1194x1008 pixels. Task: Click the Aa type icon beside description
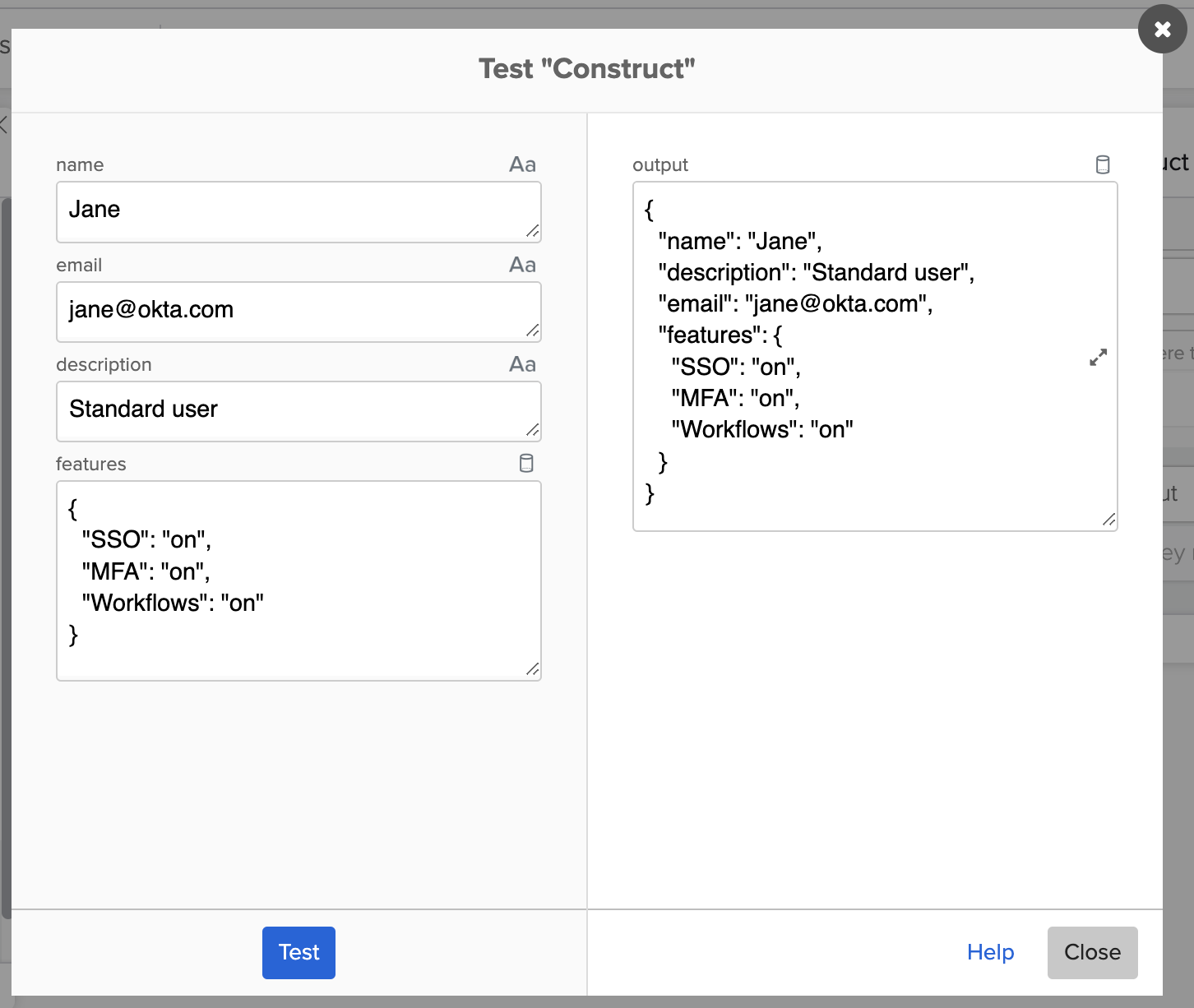click(x=522, y=364)
